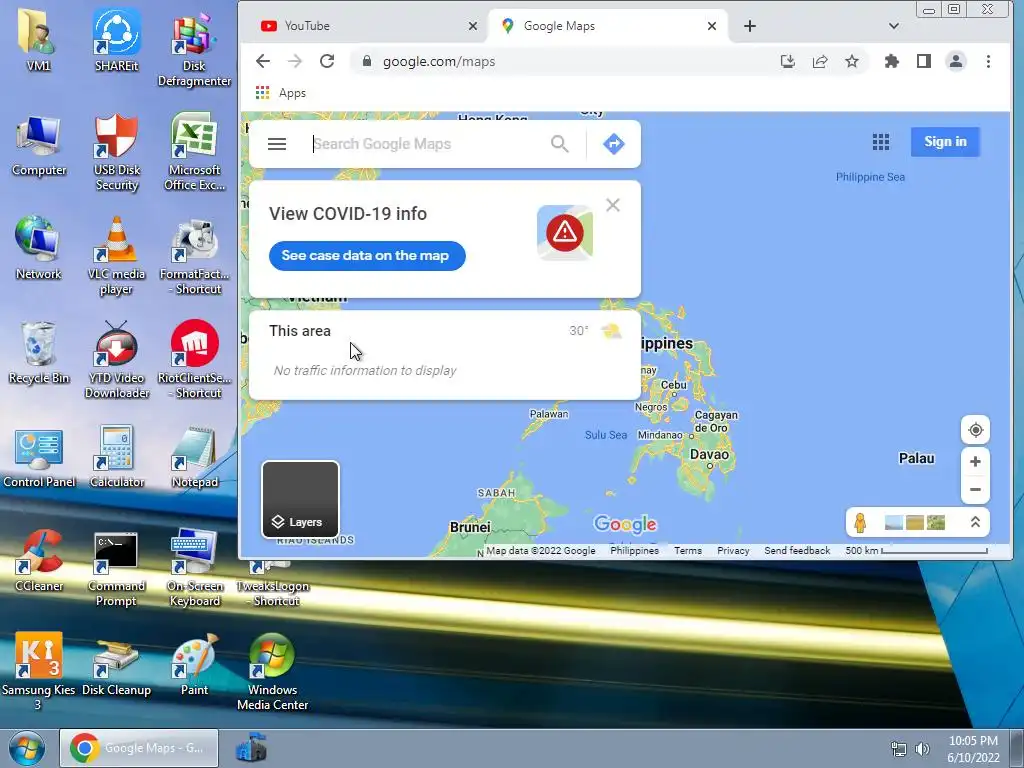Close the Google Maps tab
The width and height of the screenshot is (1024, 768).
[712, 26]
